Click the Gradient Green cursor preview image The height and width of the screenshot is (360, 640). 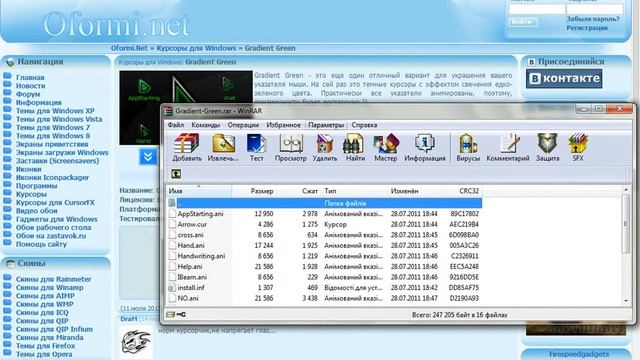[x=186, y=108]
